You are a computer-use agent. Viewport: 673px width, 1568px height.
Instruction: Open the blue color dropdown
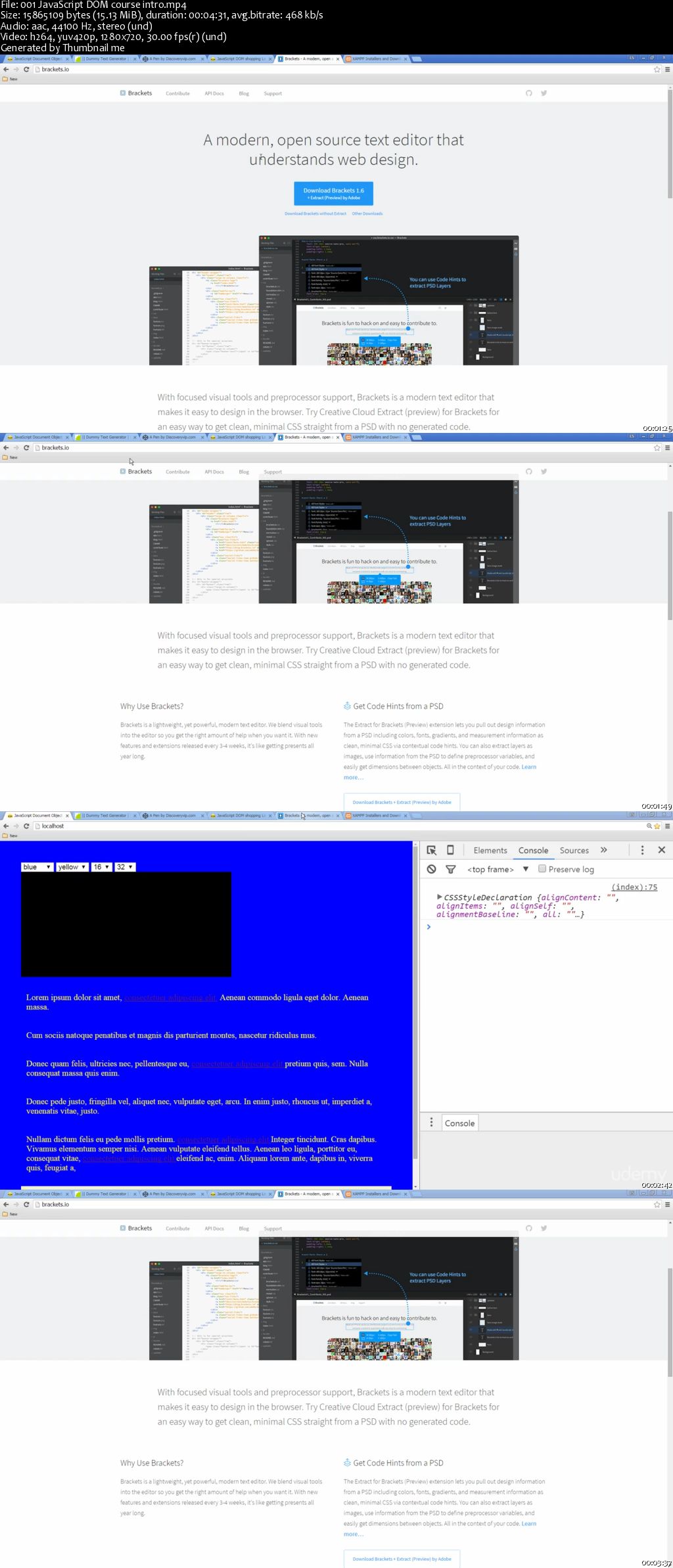point(37,867)
